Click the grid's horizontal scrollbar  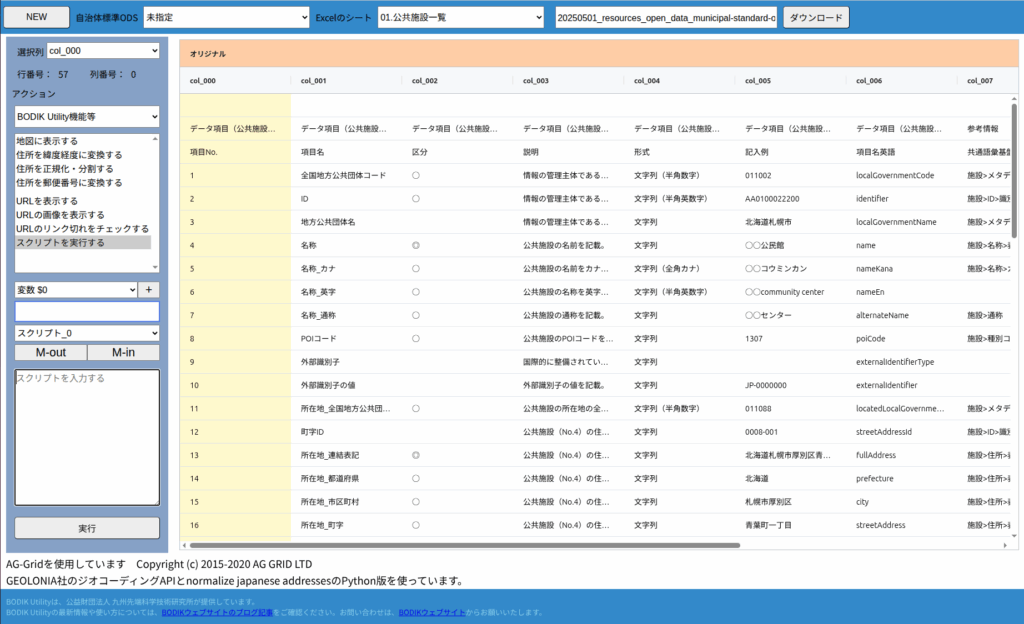[x=460, y=545]
